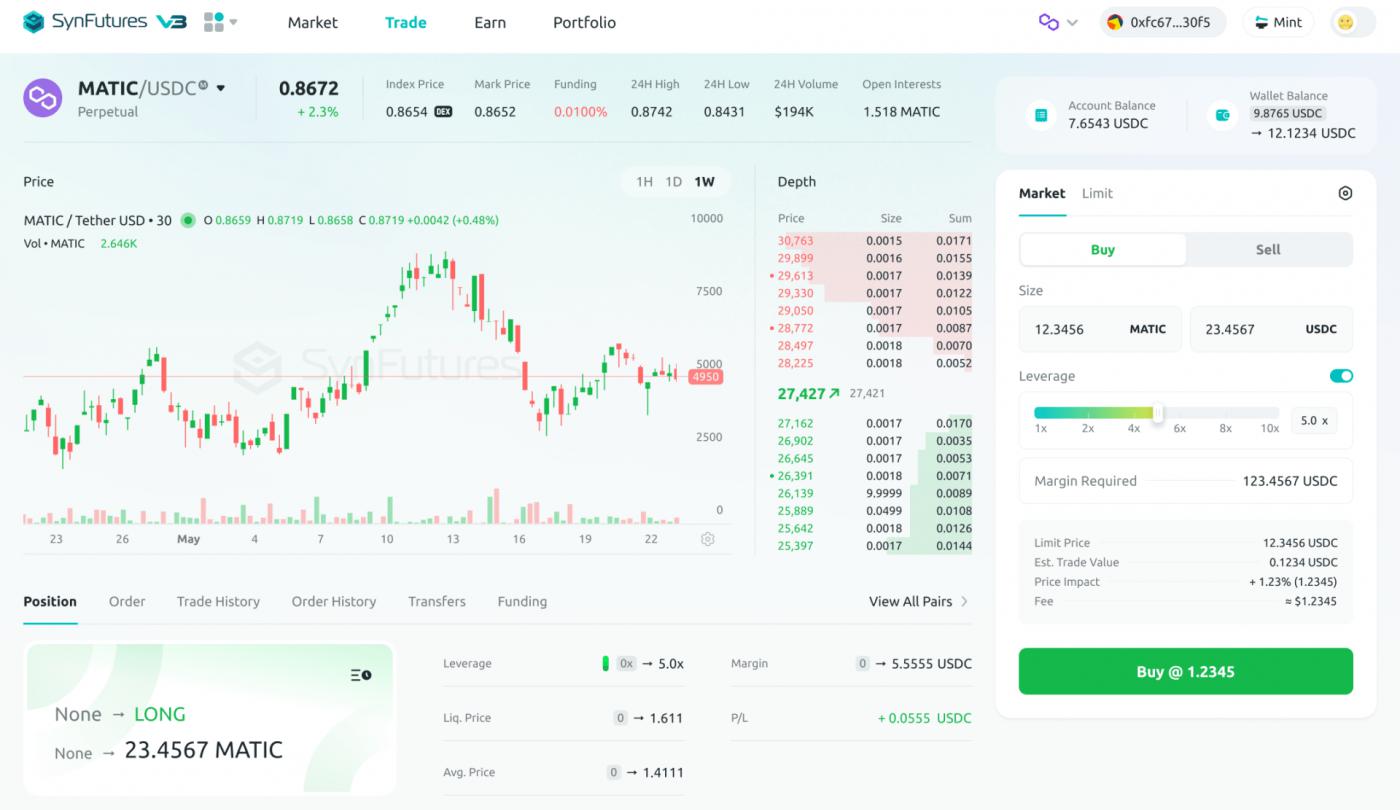Select the 1H chart timeframe
The image size is (1400, 810).
[x=644, y=182]
